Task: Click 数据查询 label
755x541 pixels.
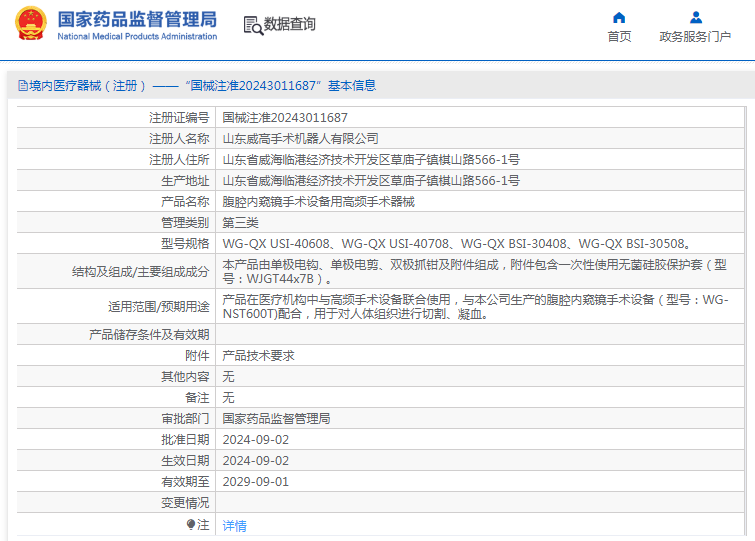Action: point(289,24)
